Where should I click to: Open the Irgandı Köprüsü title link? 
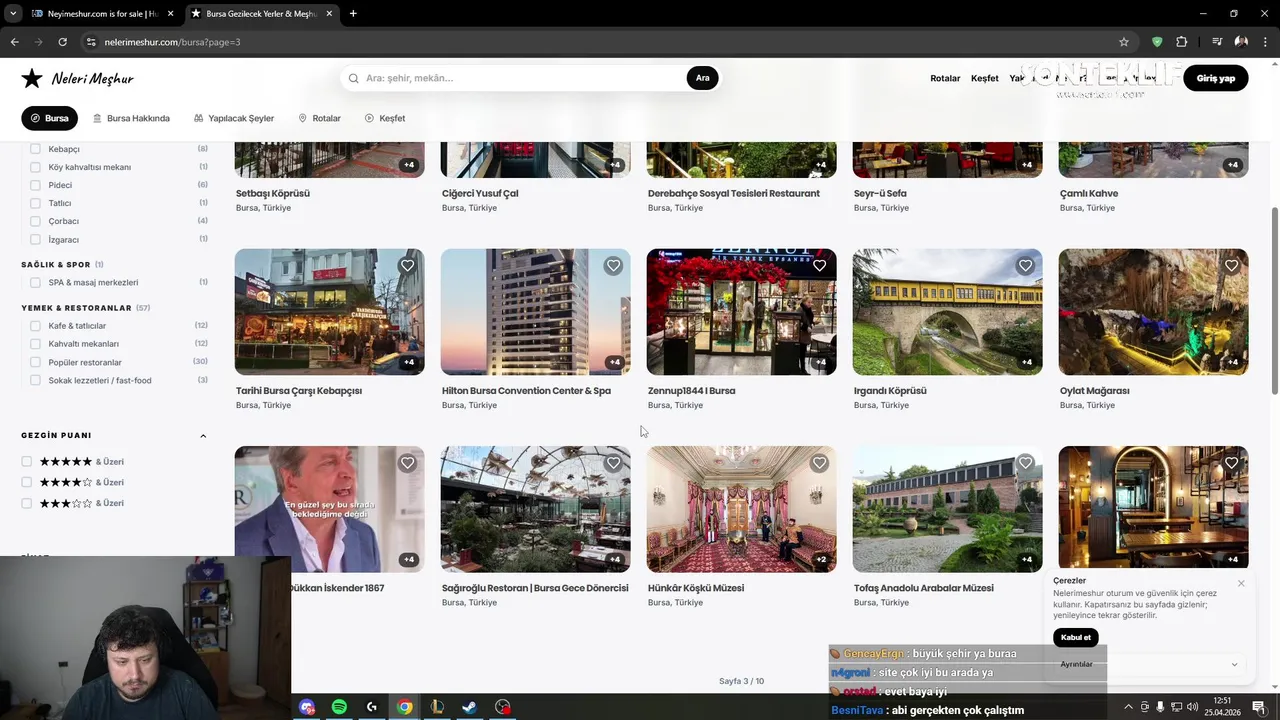(x=890, y=391)
